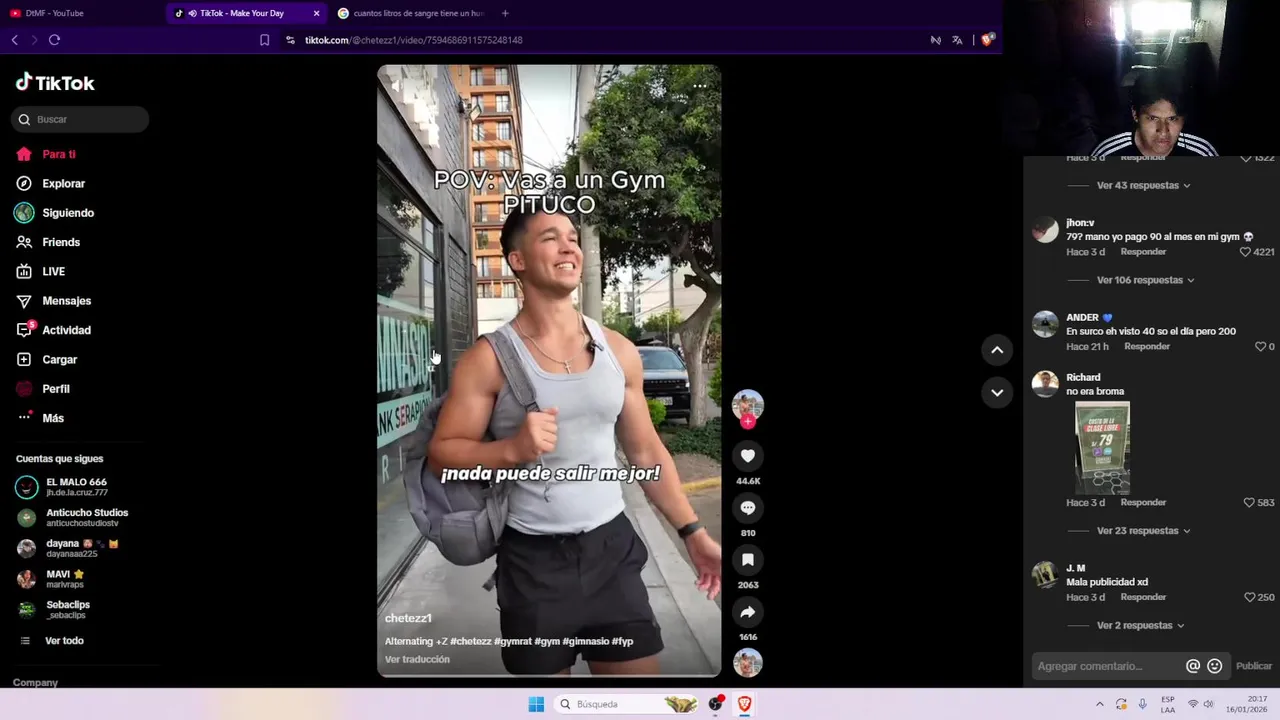Open the #gymrat hashtag
1280x720 pixels.
[x=513, y=641]
